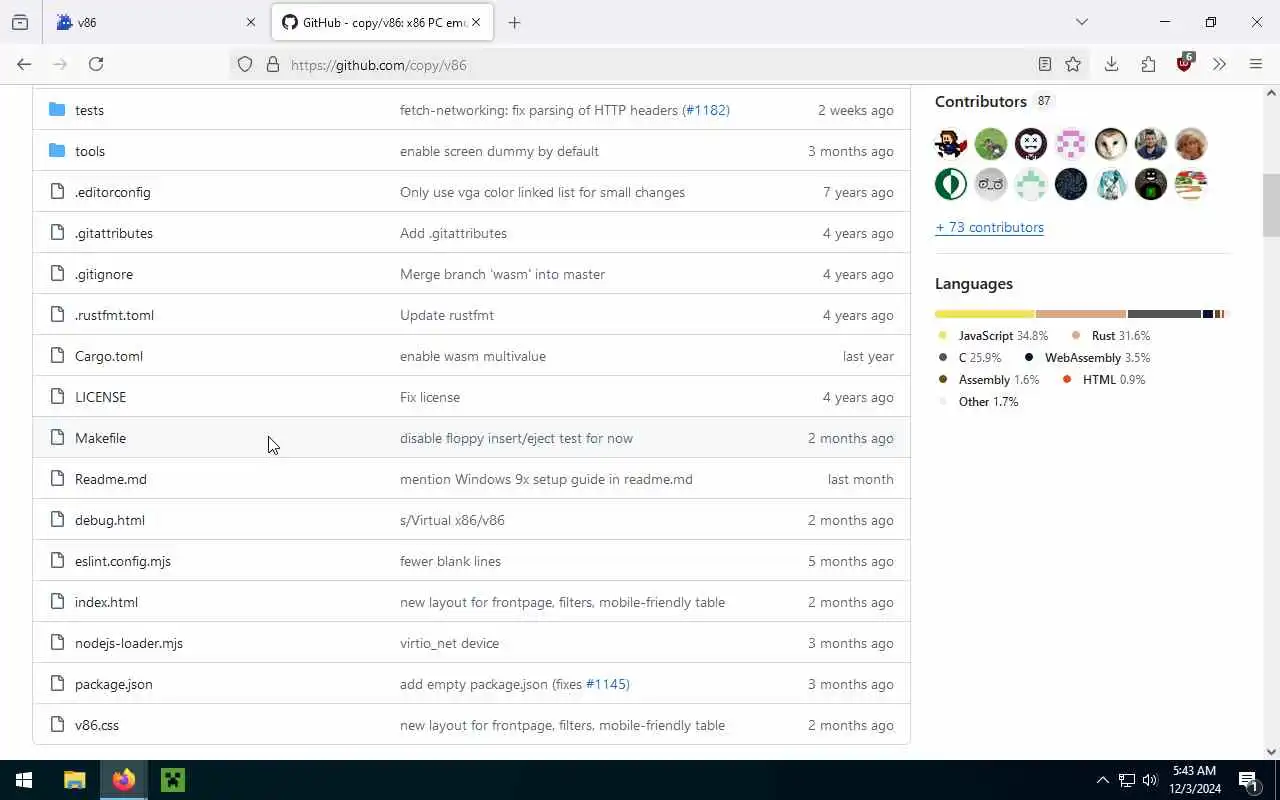Click the tools folder icon
This screenshot has height=800, width=1280.
[x=57, y=151]
